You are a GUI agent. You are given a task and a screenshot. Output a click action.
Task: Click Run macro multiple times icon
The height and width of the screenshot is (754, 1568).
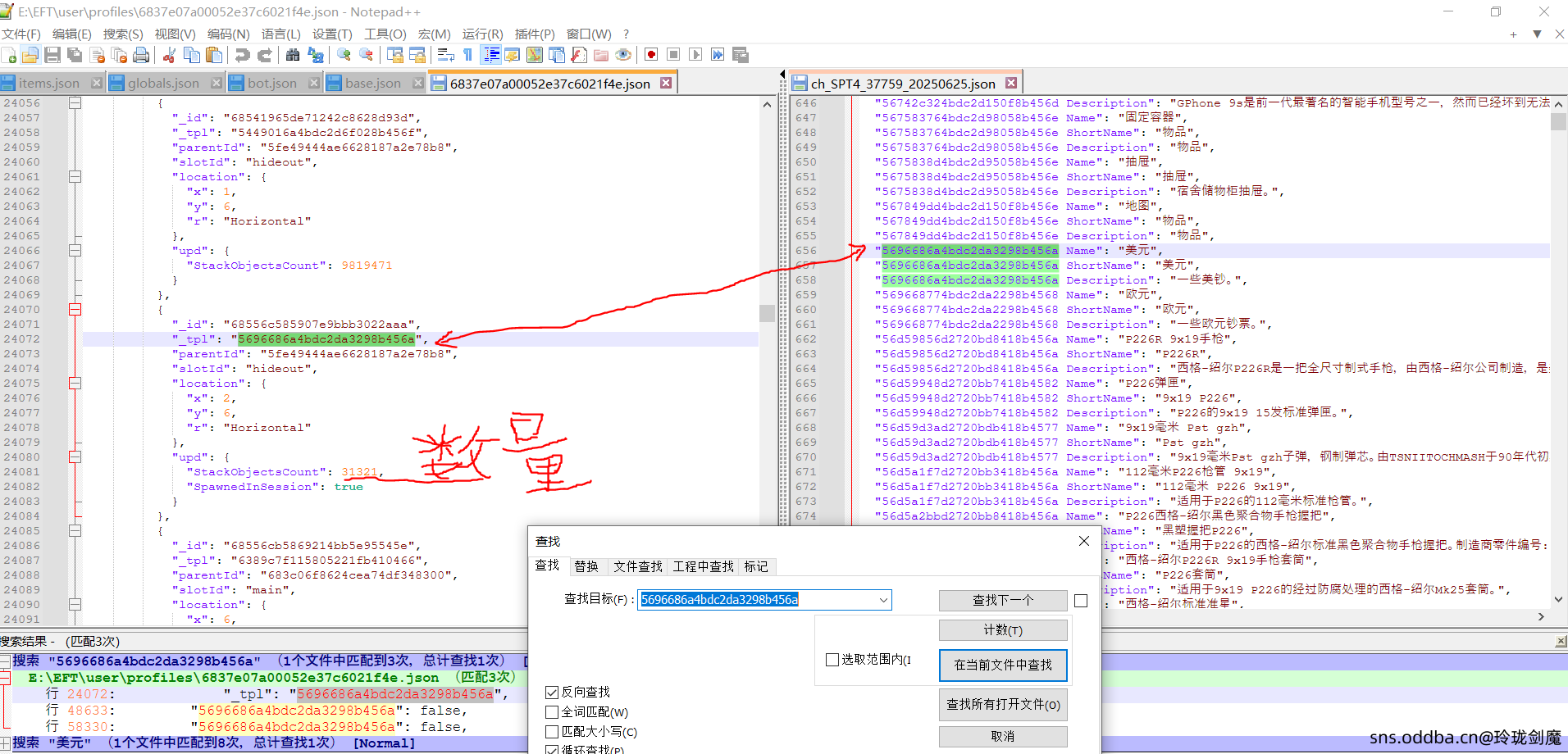tap(718, 55)
